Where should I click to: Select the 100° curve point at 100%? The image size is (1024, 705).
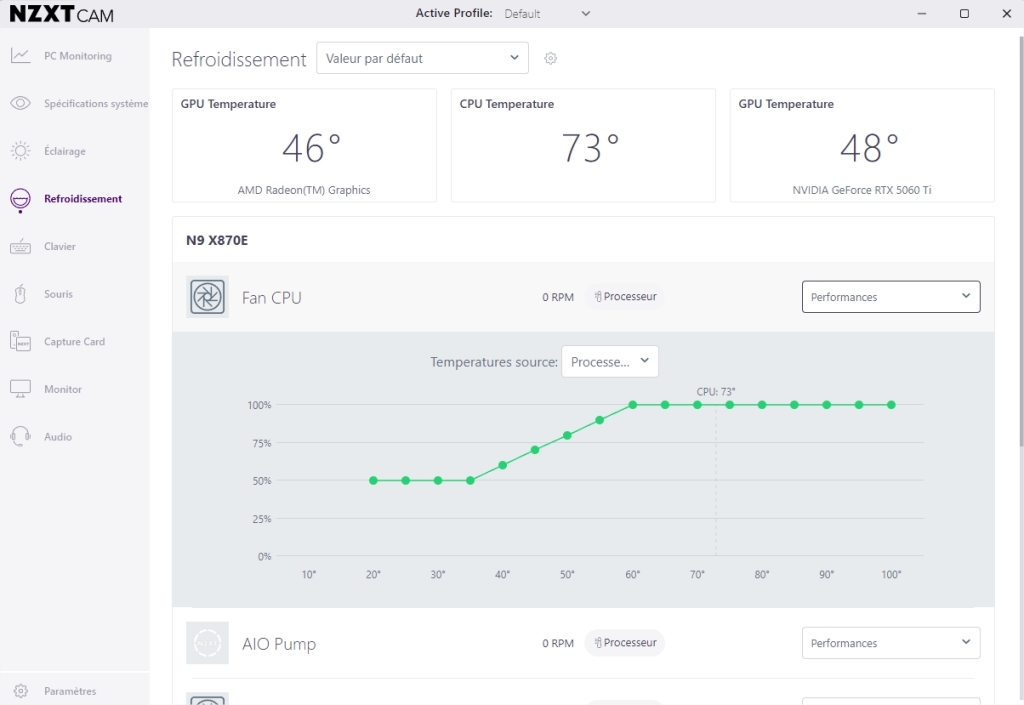pyautogui.click(x=891, y=405)
